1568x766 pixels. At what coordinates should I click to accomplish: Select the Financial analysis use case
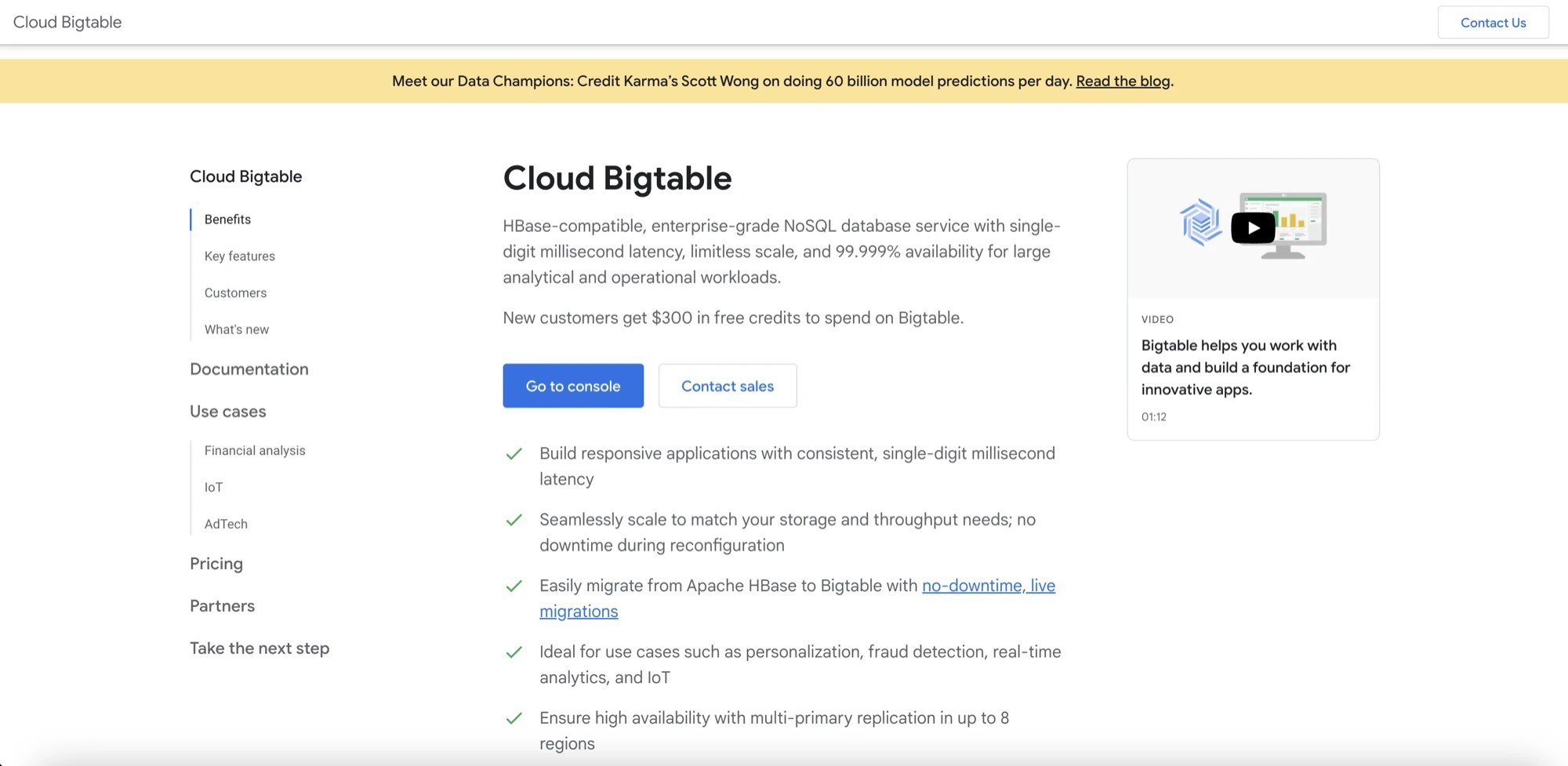(254, 450)
